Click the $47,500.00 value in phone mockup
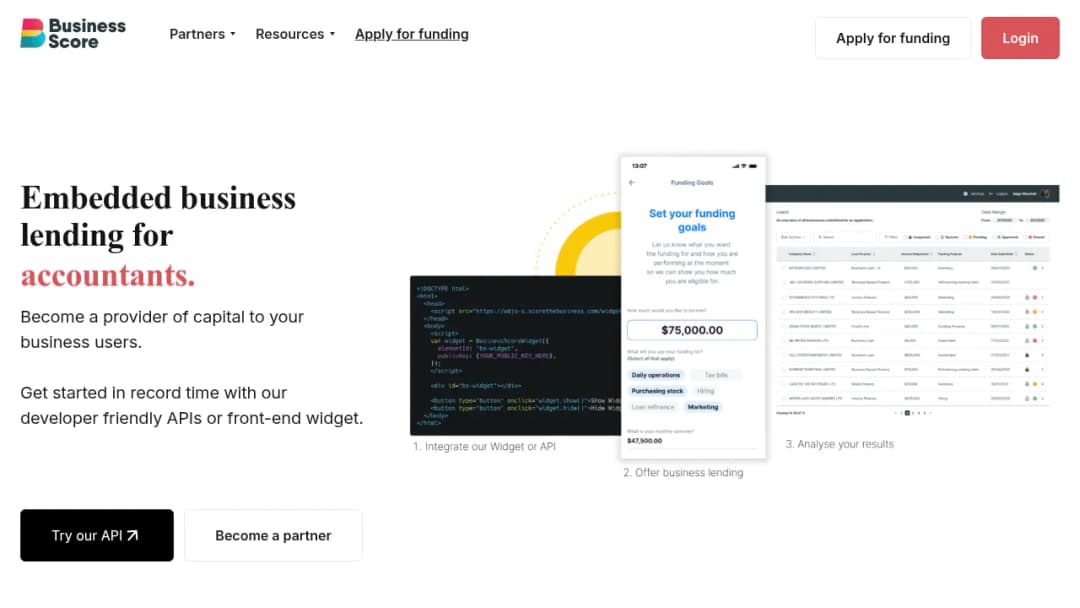The width and height of the screenshot is (1080, 608). tap(645, 441)
